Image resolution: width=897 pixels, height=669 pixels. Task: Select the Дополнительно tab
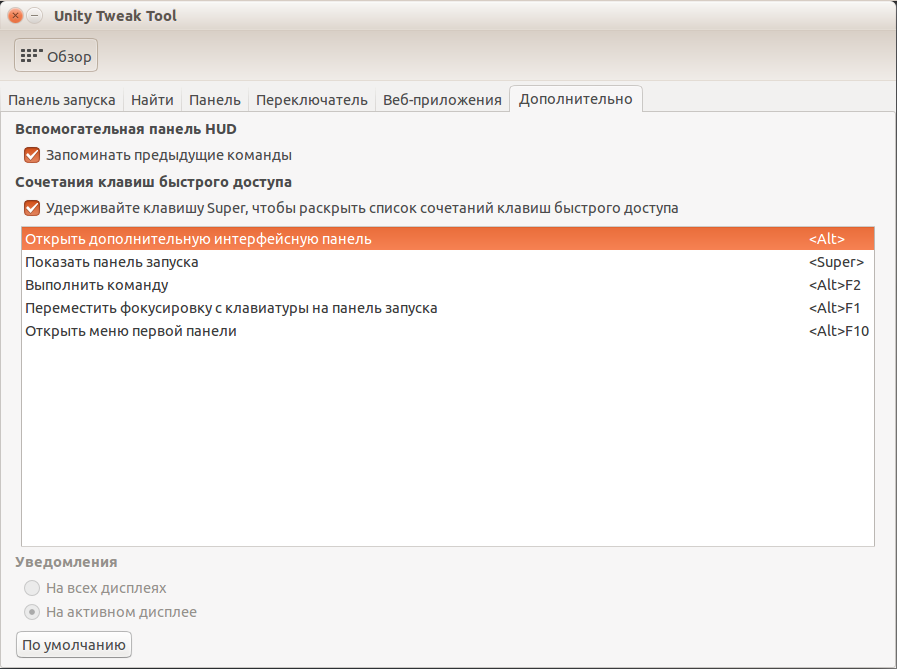(575, 100)
